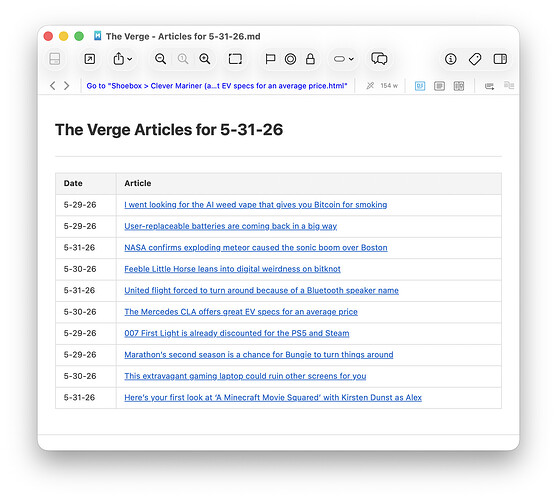Click the 'Date' column header
The width and height of the screenshot is (556, 500).
point(73,183)
